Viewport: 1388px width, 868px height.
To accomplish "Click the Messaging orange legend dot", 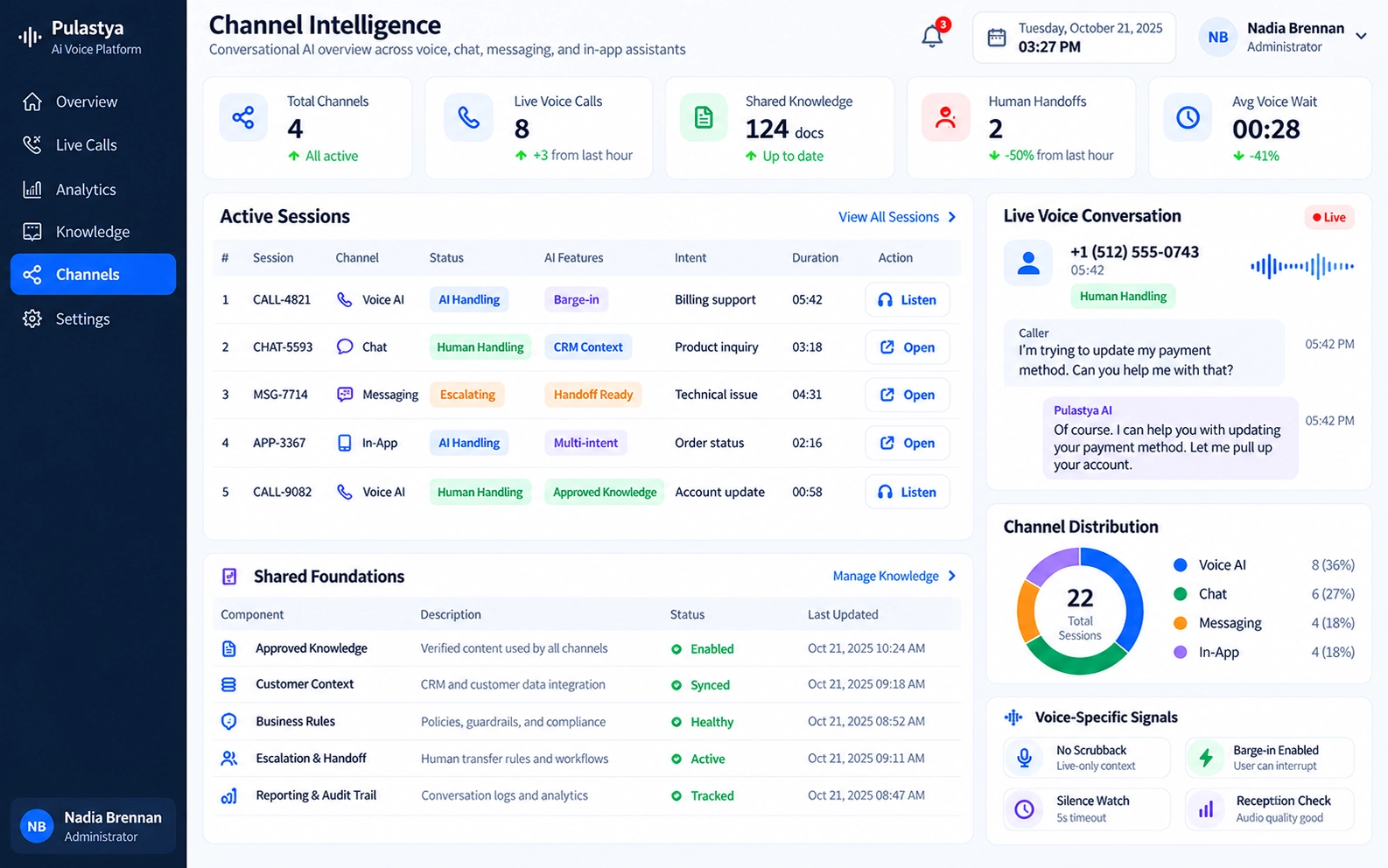I will [1180, 623].
